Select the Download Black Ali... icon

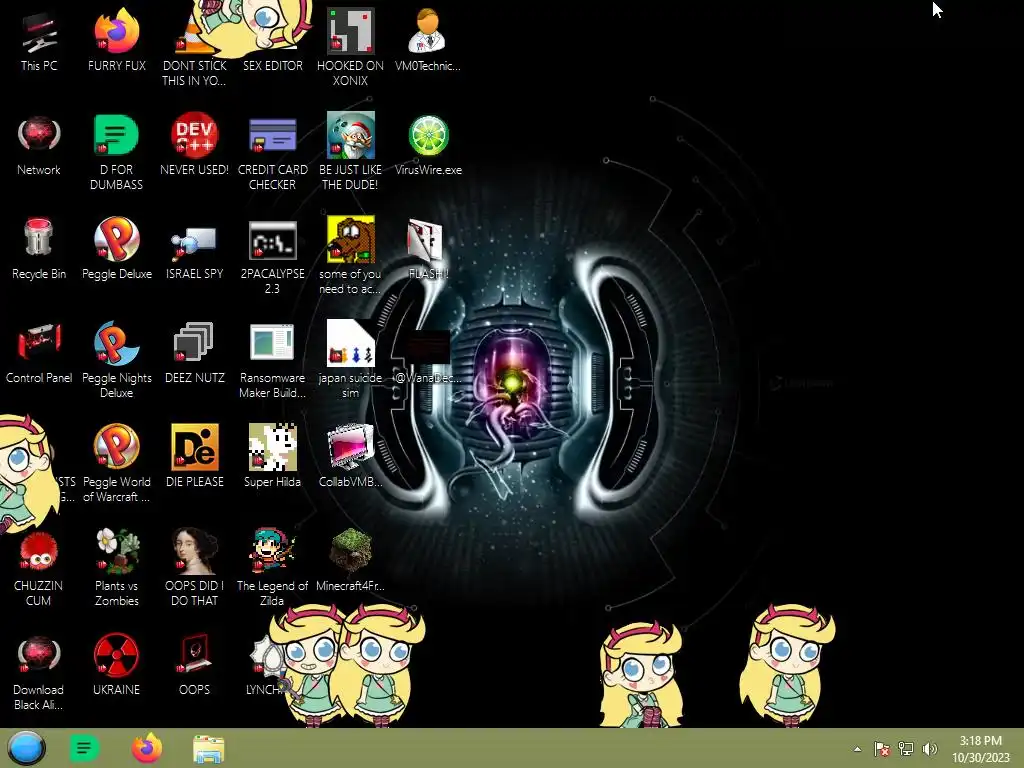click(x=39, y=672)
